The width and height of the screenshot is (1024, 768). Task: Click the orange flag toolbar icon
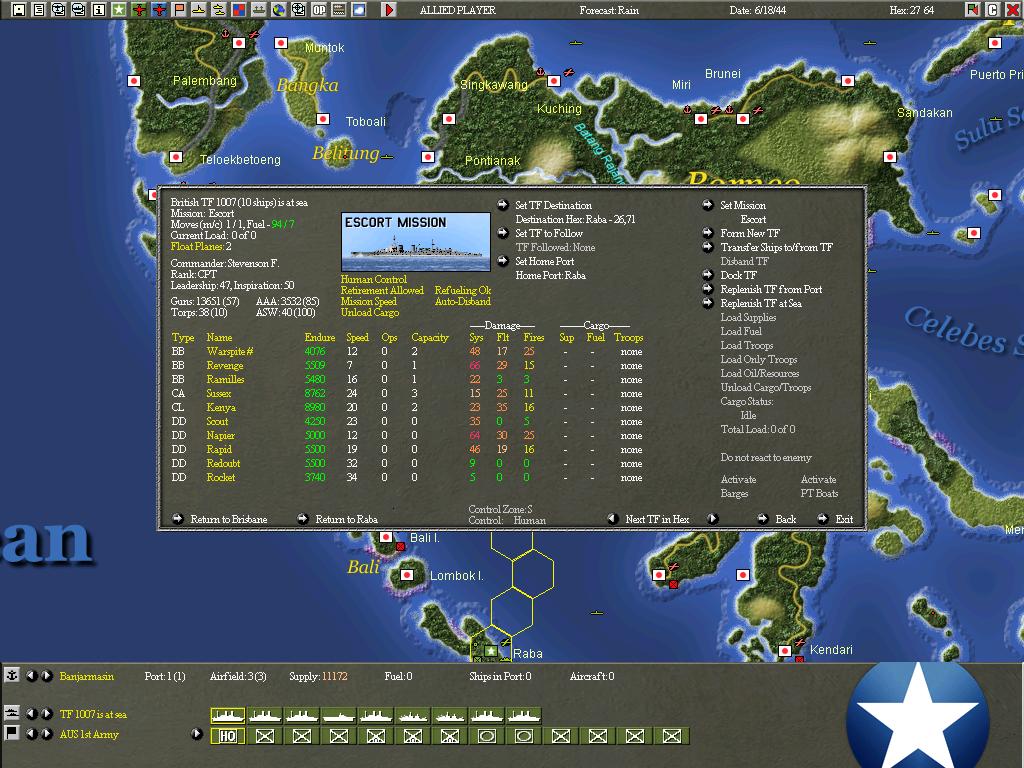[178, 10]
